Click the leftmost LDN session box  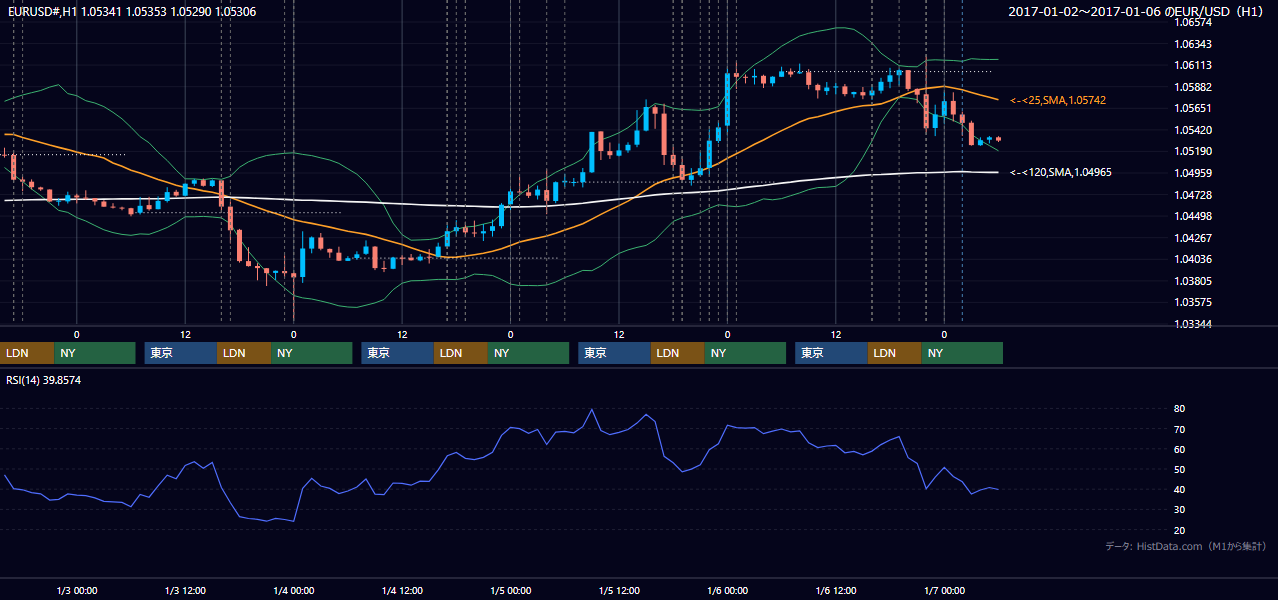(x=27, y=353)
